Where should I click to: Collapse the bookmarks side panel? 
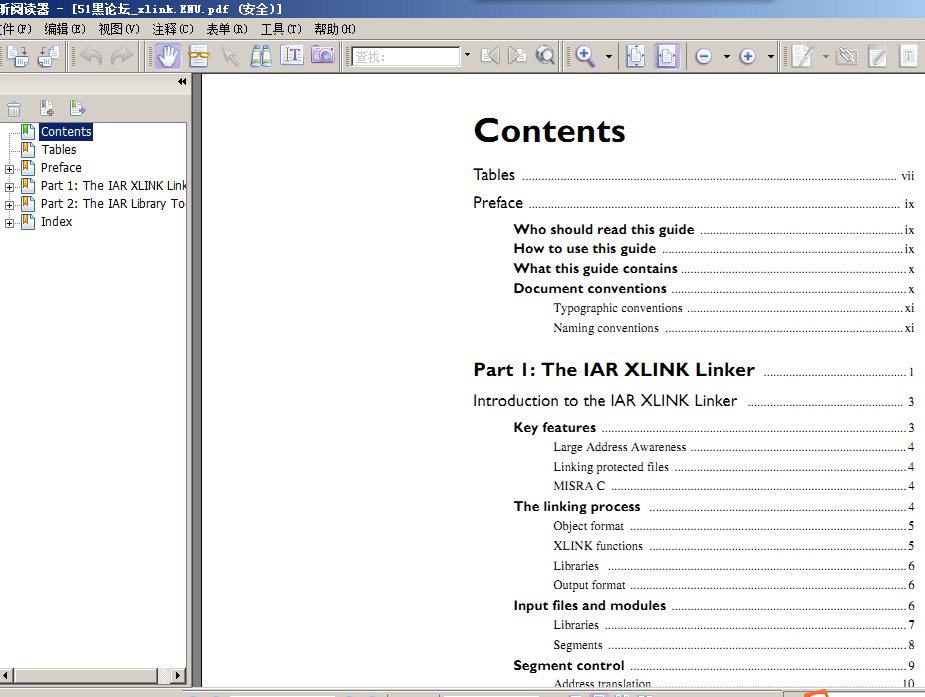click(x=182, y=82)
